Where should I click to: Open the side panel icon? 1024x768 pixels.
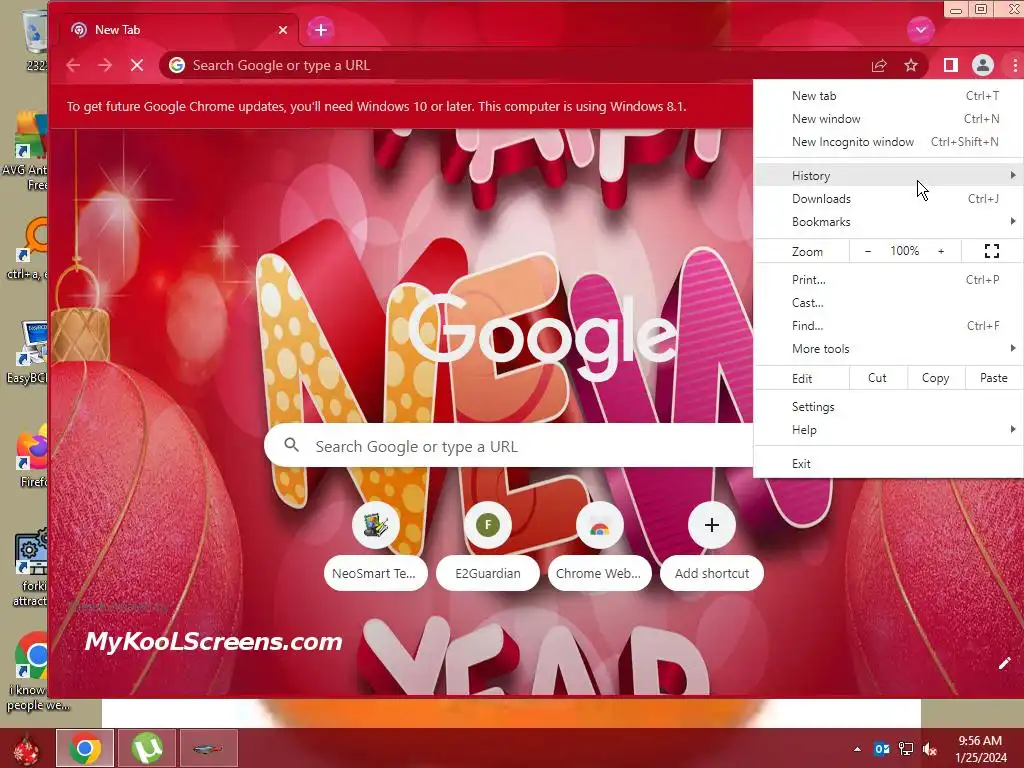pyautogui.click(x=951, y=65)
